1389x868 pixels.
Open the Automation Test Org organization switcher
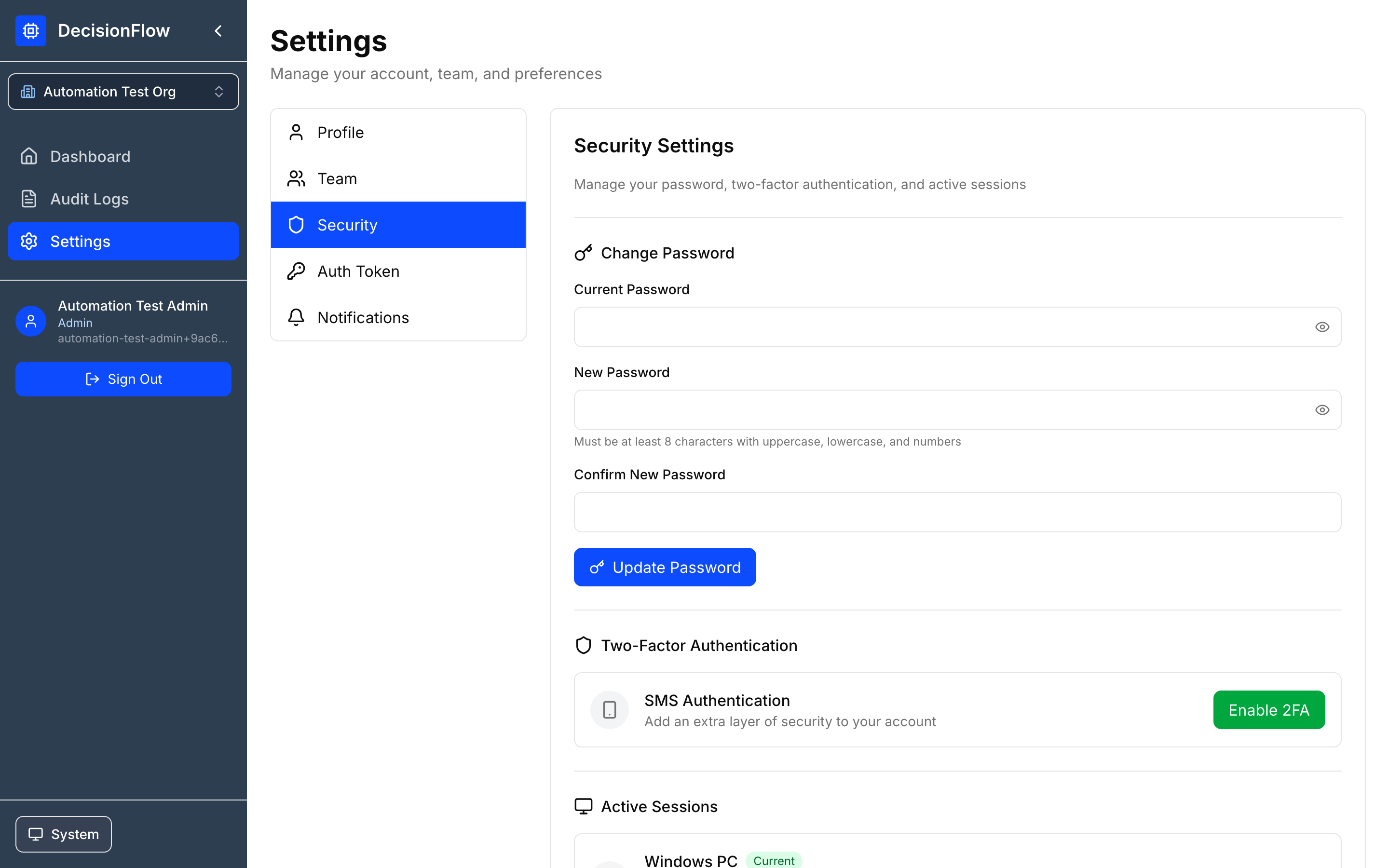(123, 92)
